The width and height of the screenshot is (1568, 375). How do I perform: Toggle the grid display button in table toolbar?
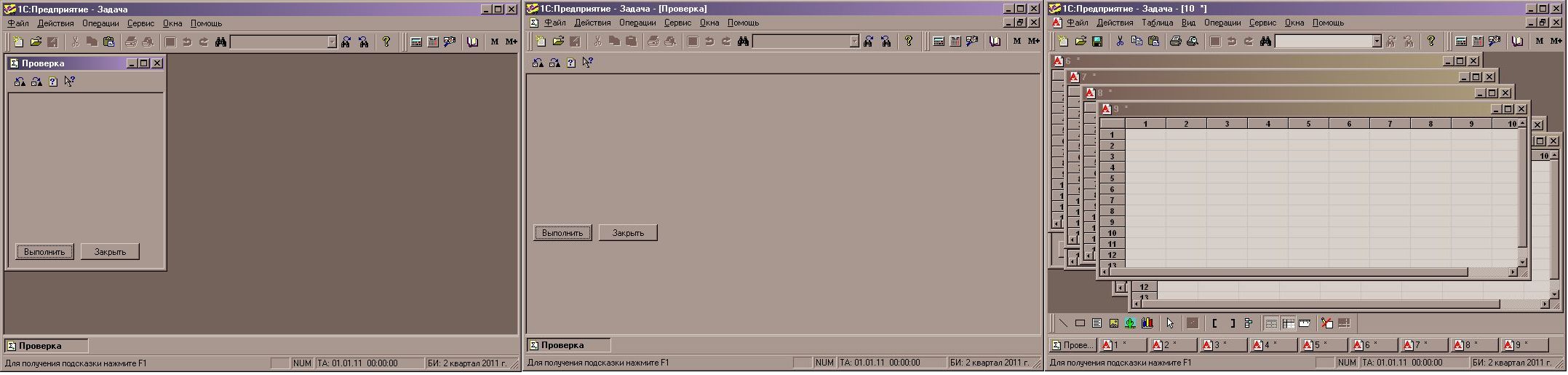click(1271, 323)
